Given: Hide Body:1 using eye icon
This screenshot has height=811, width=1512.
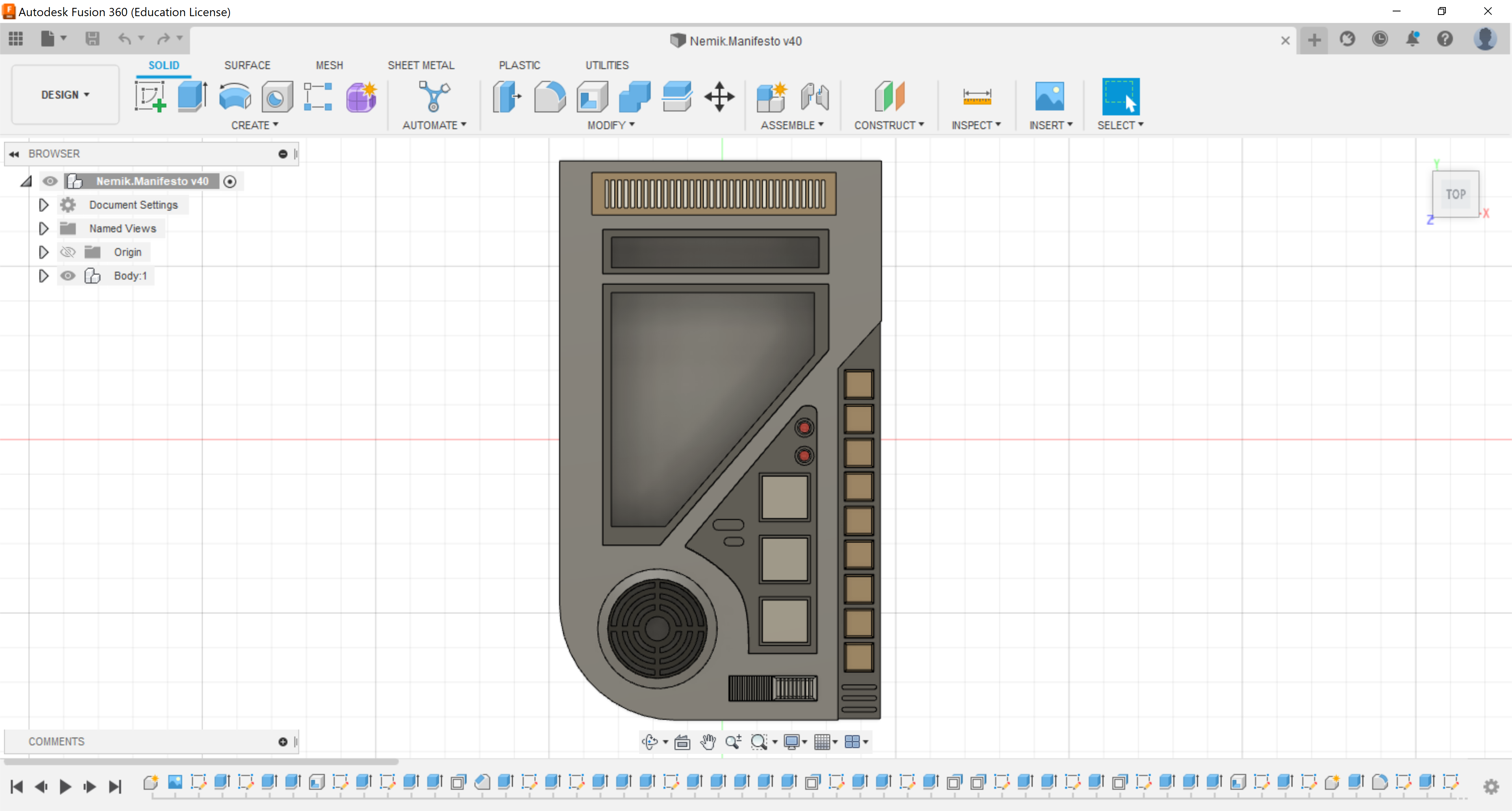Looking at the screenshot, I should (x=68, y=276).
